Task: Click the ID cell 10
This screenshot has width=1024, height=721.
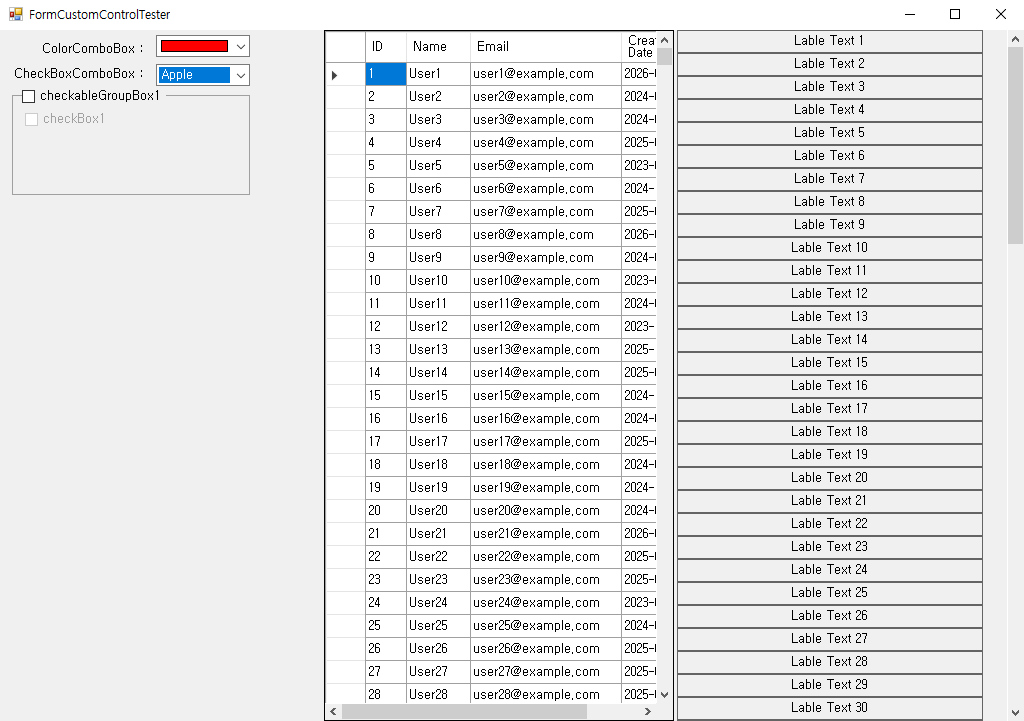Action: point(385,281)
